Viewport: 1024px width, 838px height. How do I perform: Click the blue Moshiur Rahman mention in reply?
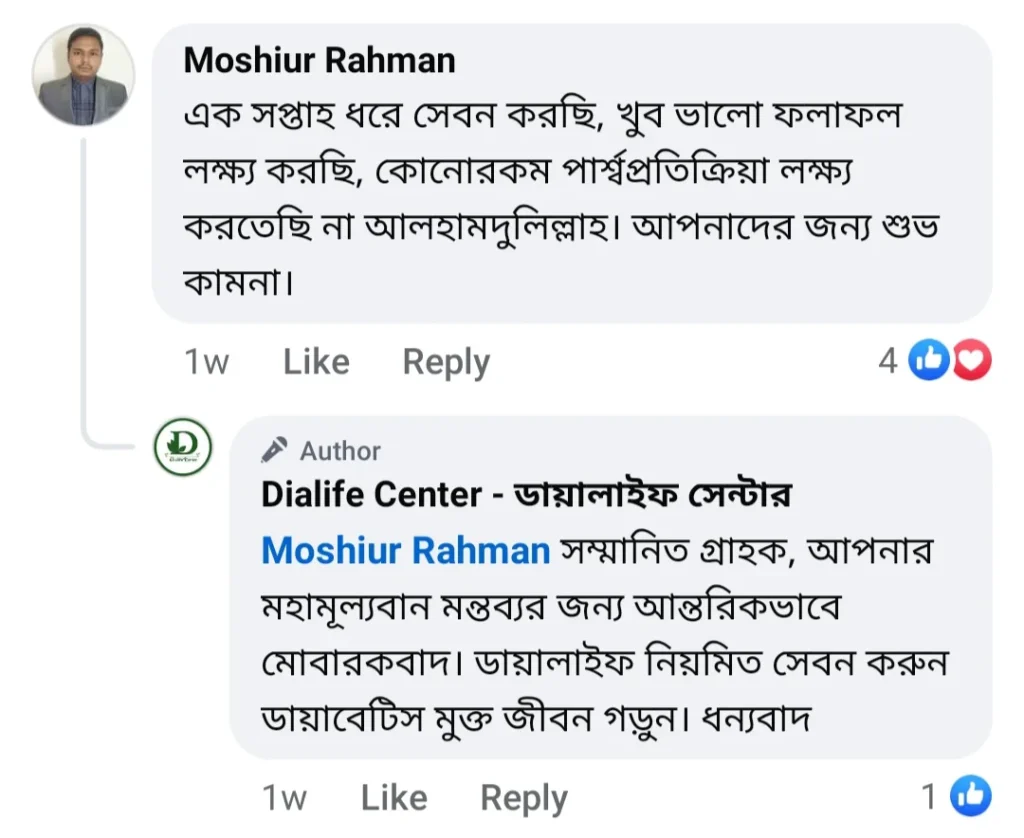(405, 550)
